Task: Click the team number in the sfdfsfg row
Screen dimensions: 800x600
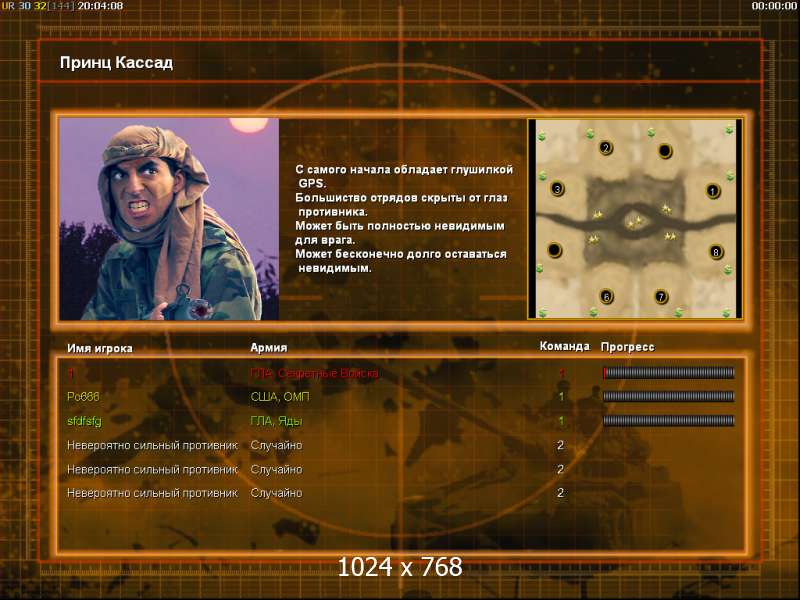Action: pyautogui.click(x=561, y=420)
